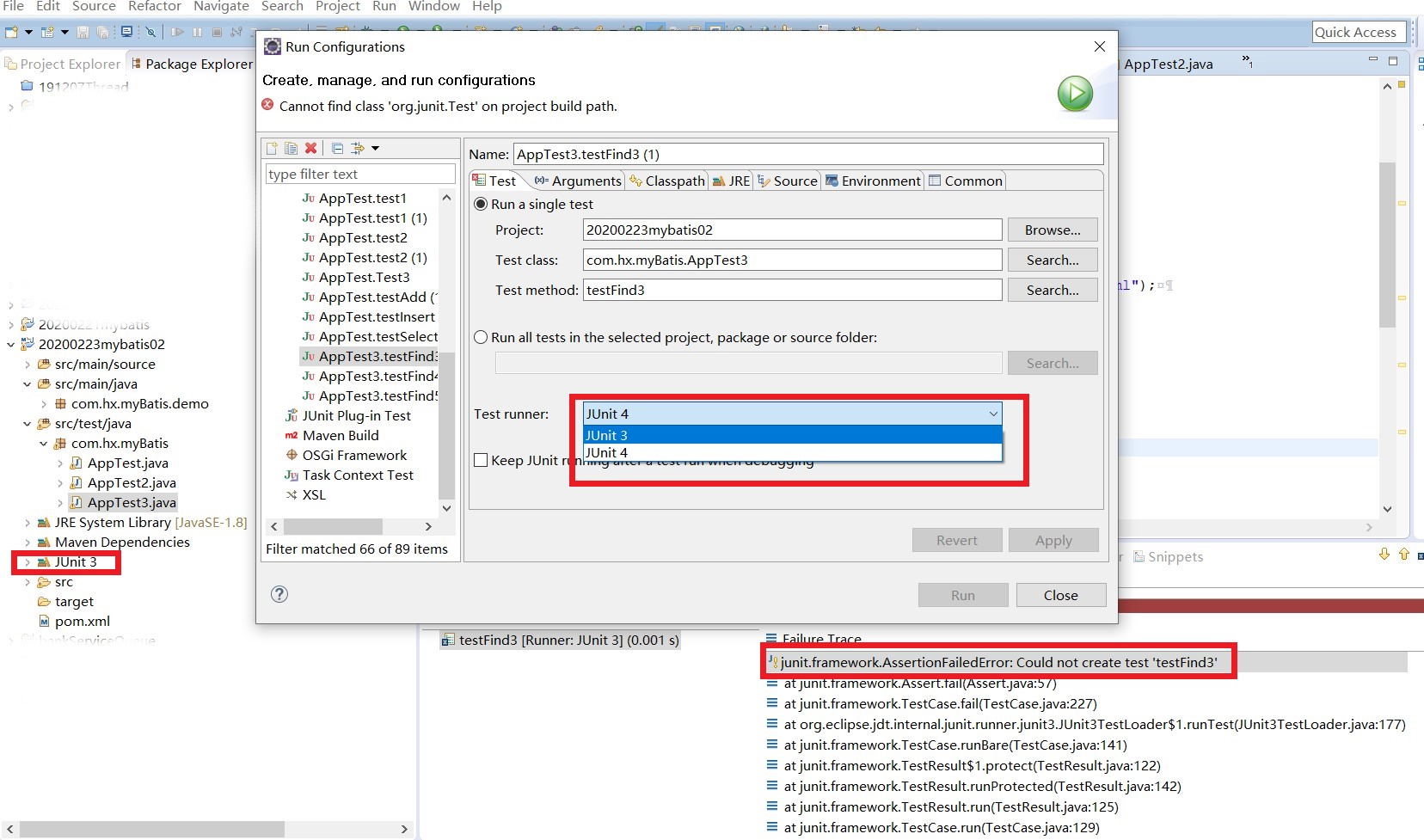The image size is (1424, 840).
Task: Maximize the editor area icon
Action: (x=1393, y=61)
